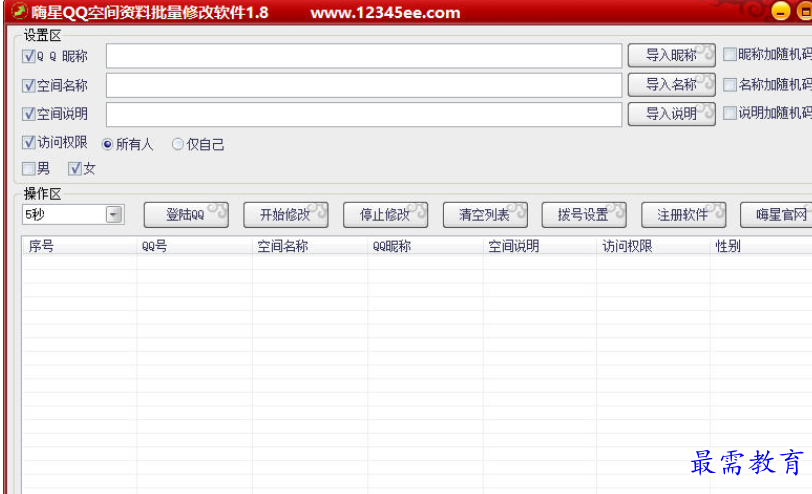Click the QQ昵称 column header
Image resolution: width=812 pixels, height=494 pixels.
pos(425,246)
